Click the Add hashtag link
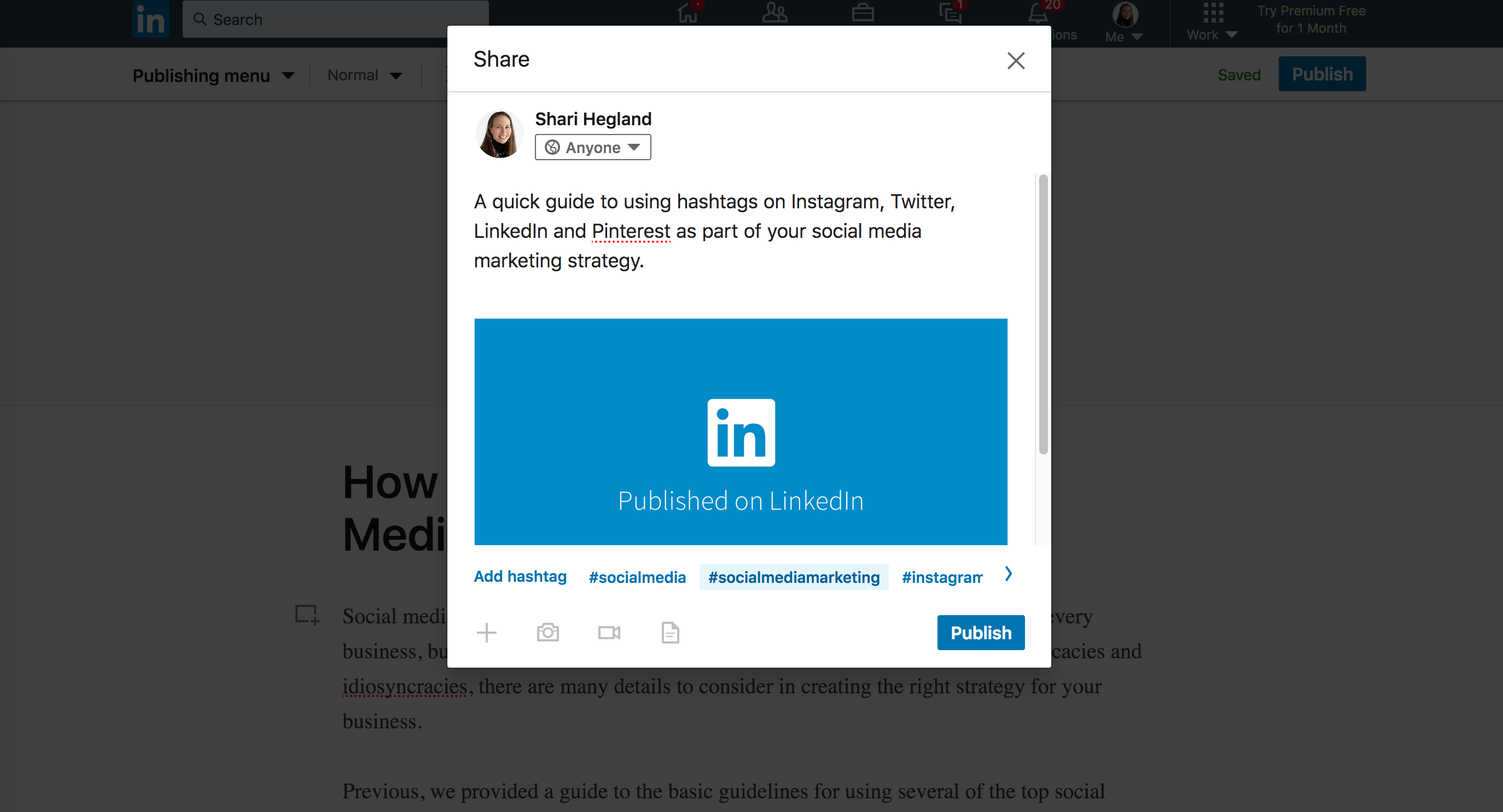Viewport: 1503px width, 812px height. [x=520, y=576]
